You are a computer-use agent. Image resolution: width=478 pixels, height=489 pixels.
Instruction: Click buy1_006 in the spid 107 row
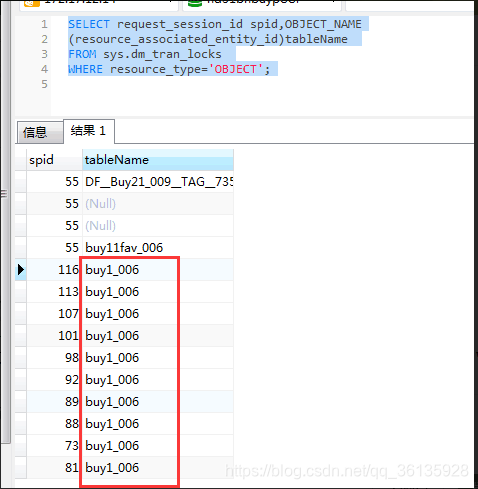pyautogui.click(x=112, y=314)
